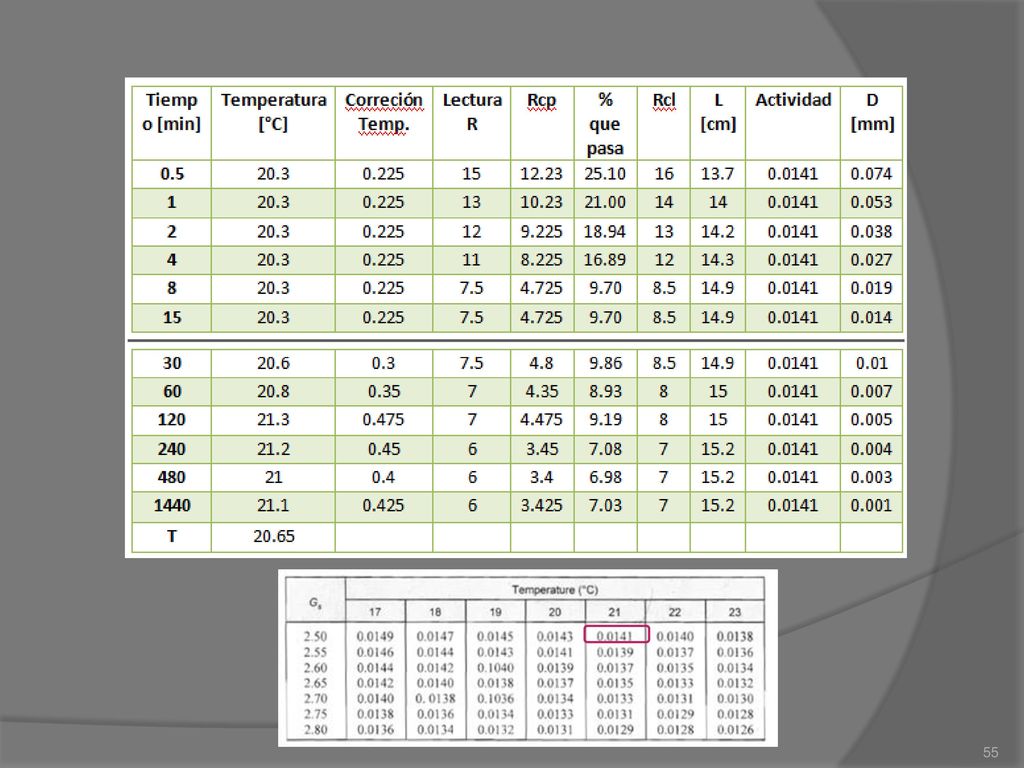
Task: Select the D value 0.019
Action: (x=871, y=288)
